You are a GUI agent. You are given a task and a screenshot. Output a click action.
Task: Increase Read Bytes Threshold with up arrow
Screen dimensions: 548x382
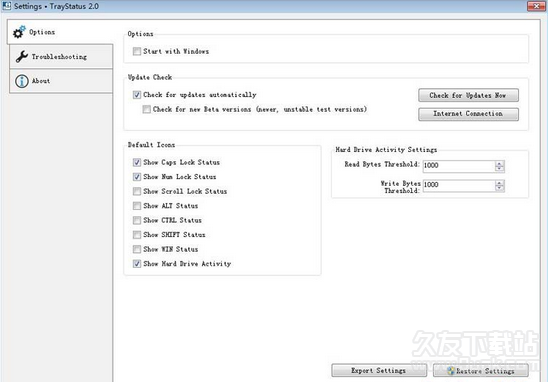[500, 163]
